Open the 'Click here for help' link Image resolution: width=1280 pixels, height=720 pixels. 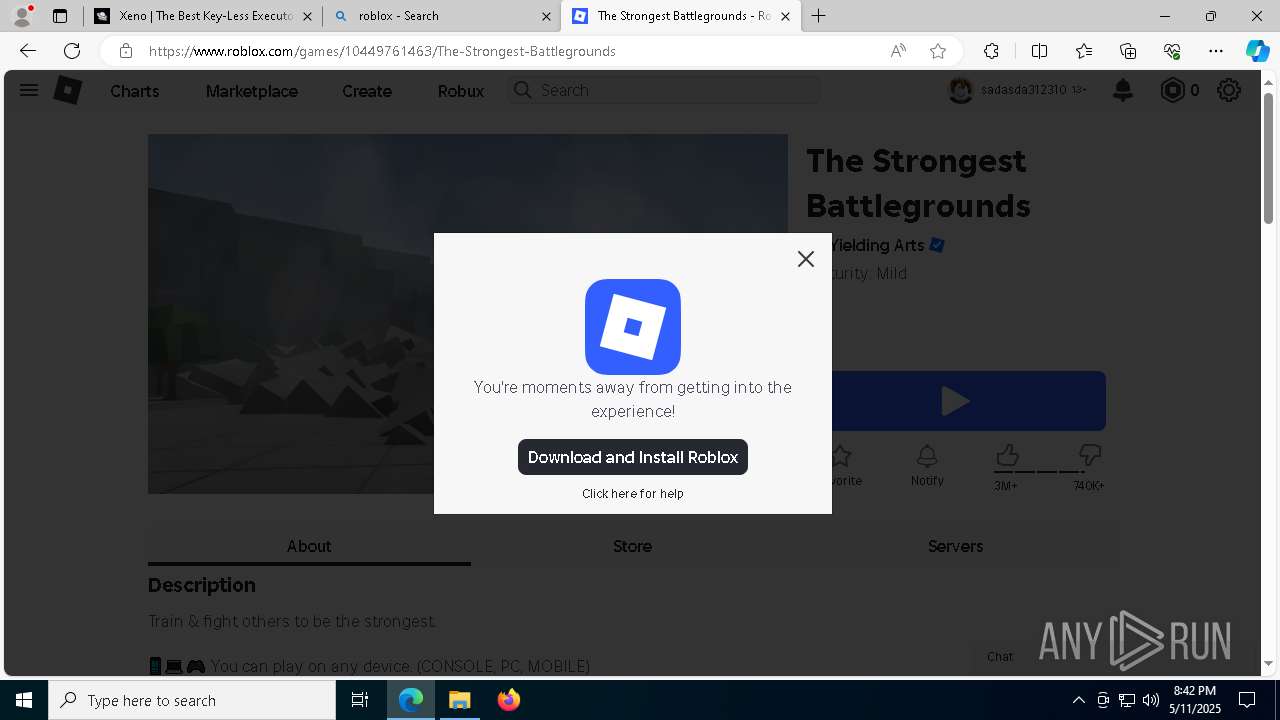coord(633,494)
